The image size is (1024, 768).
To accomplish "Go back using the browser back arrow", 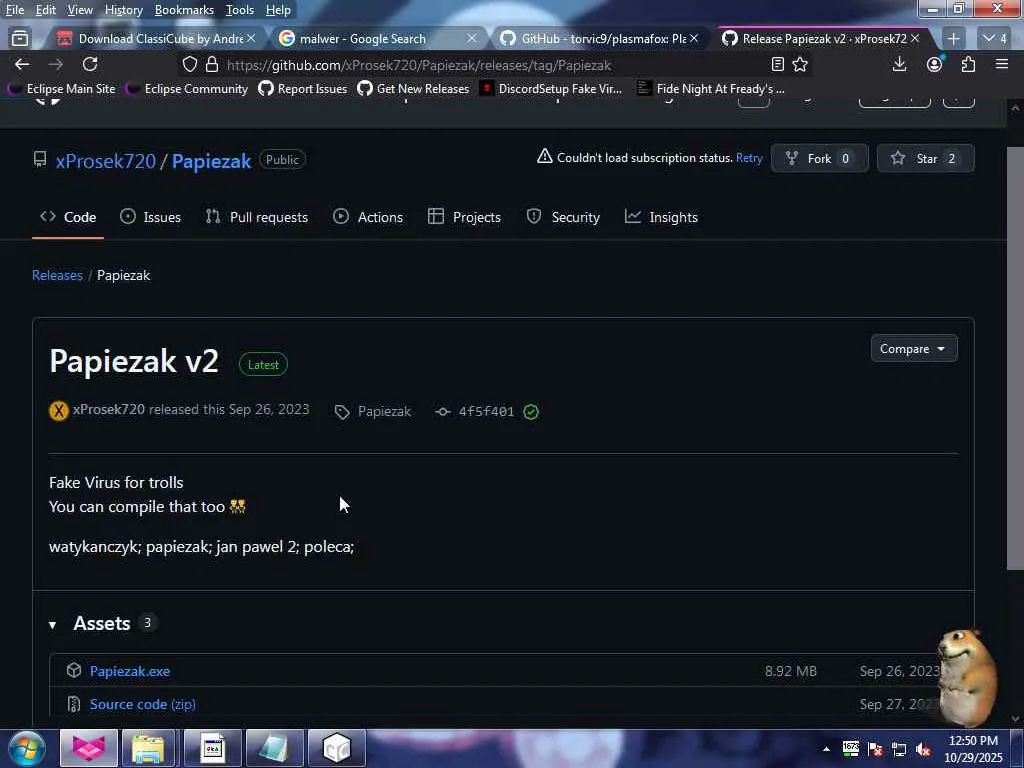I will click(x=22, y=64).
